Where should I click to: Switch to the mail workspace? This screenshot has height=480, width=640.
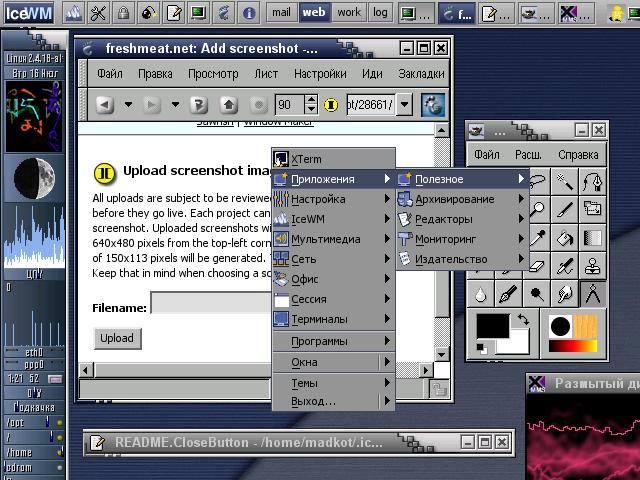coord(282,13)
